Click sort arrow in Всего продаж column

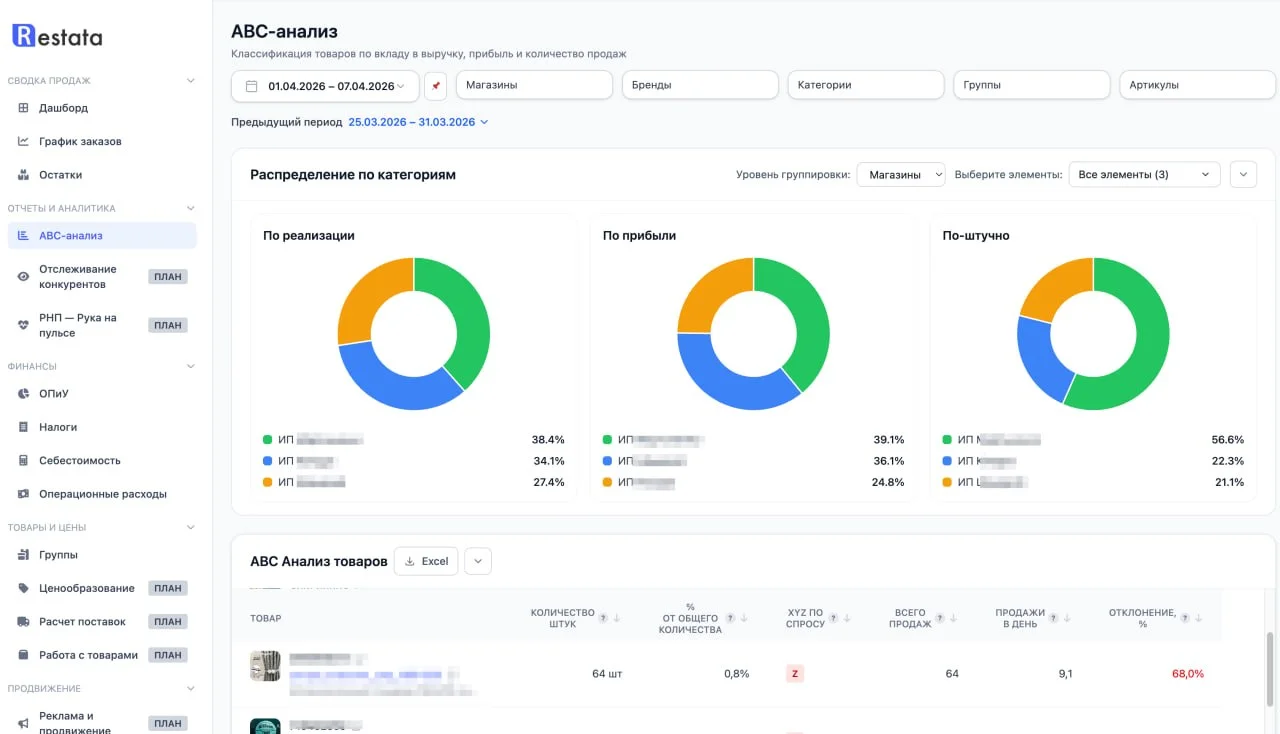[x=953, y=619]
